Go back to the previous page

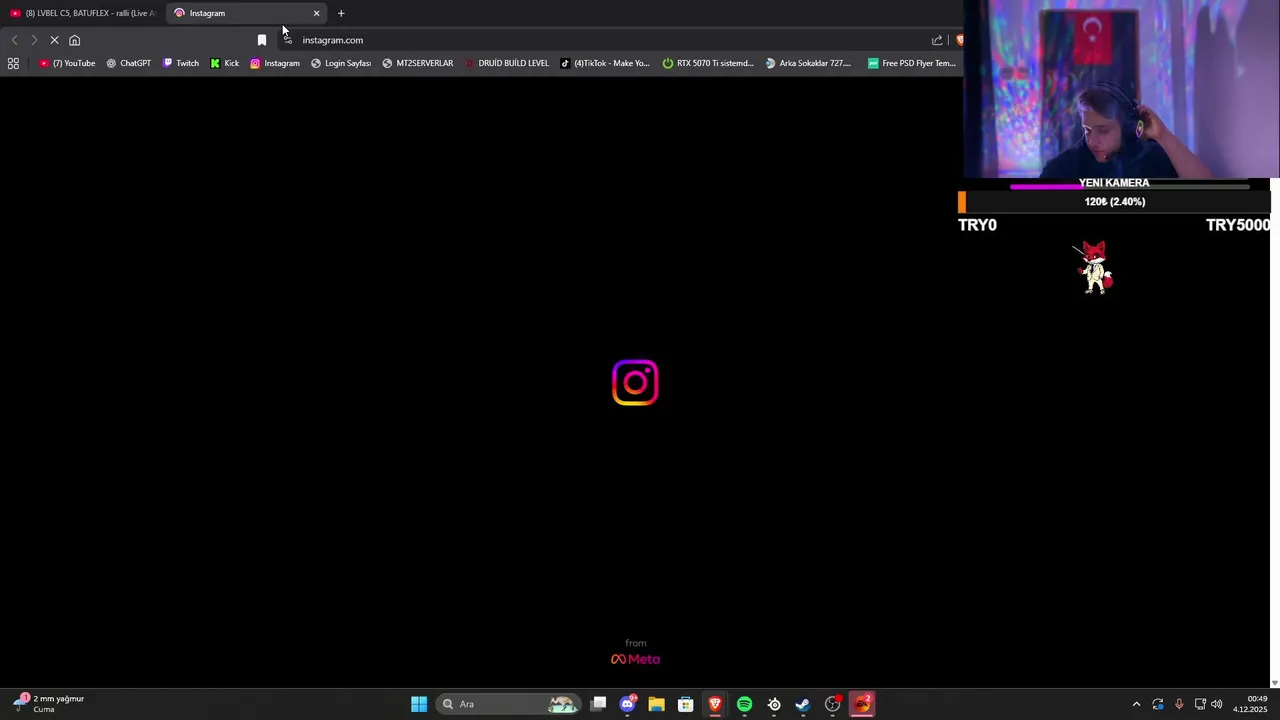[x=14, y=40]
